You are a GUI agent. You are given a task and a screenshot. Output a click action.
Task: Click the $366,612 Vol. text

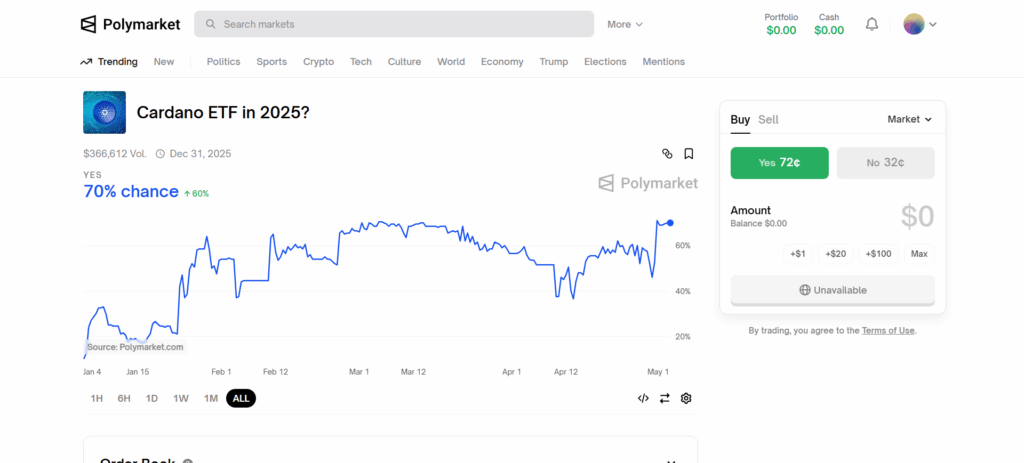[x=114, y=154]
